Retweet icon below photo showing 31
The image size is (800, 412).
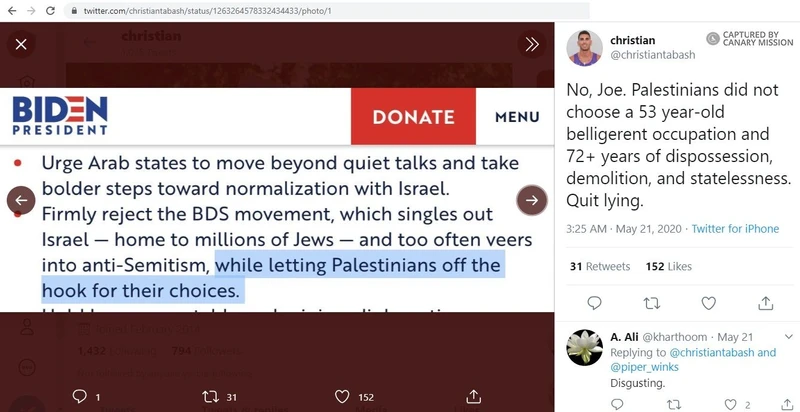coord(211,397)
